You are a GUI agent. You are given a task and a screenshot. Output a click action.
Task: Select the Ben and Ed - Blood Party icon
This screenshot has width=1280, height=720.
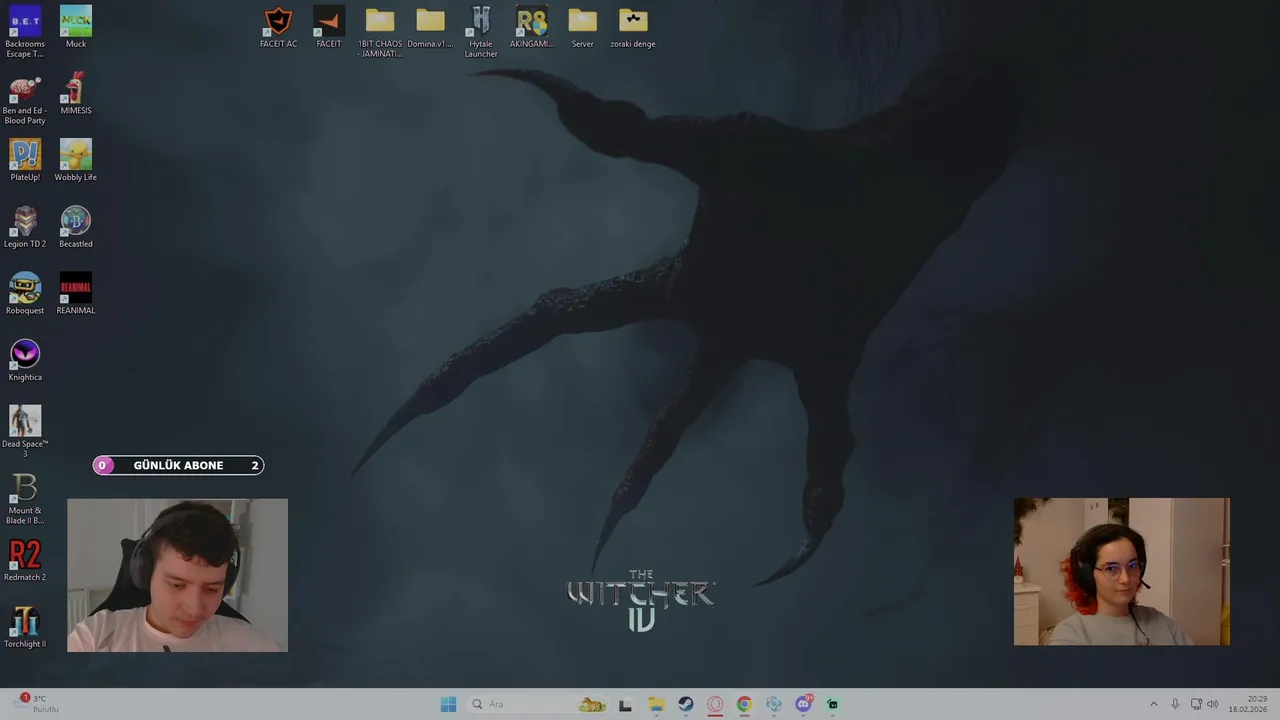tap(25, 98)
